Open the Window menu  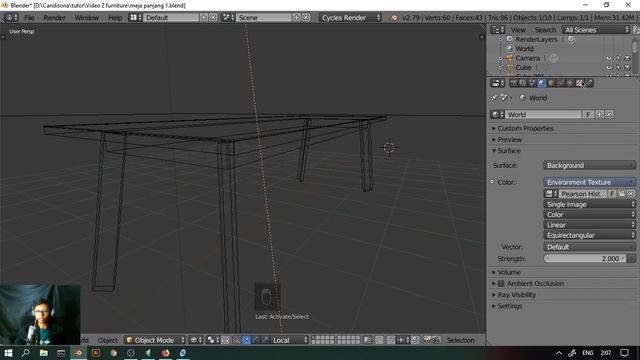[x=87, y=18]
